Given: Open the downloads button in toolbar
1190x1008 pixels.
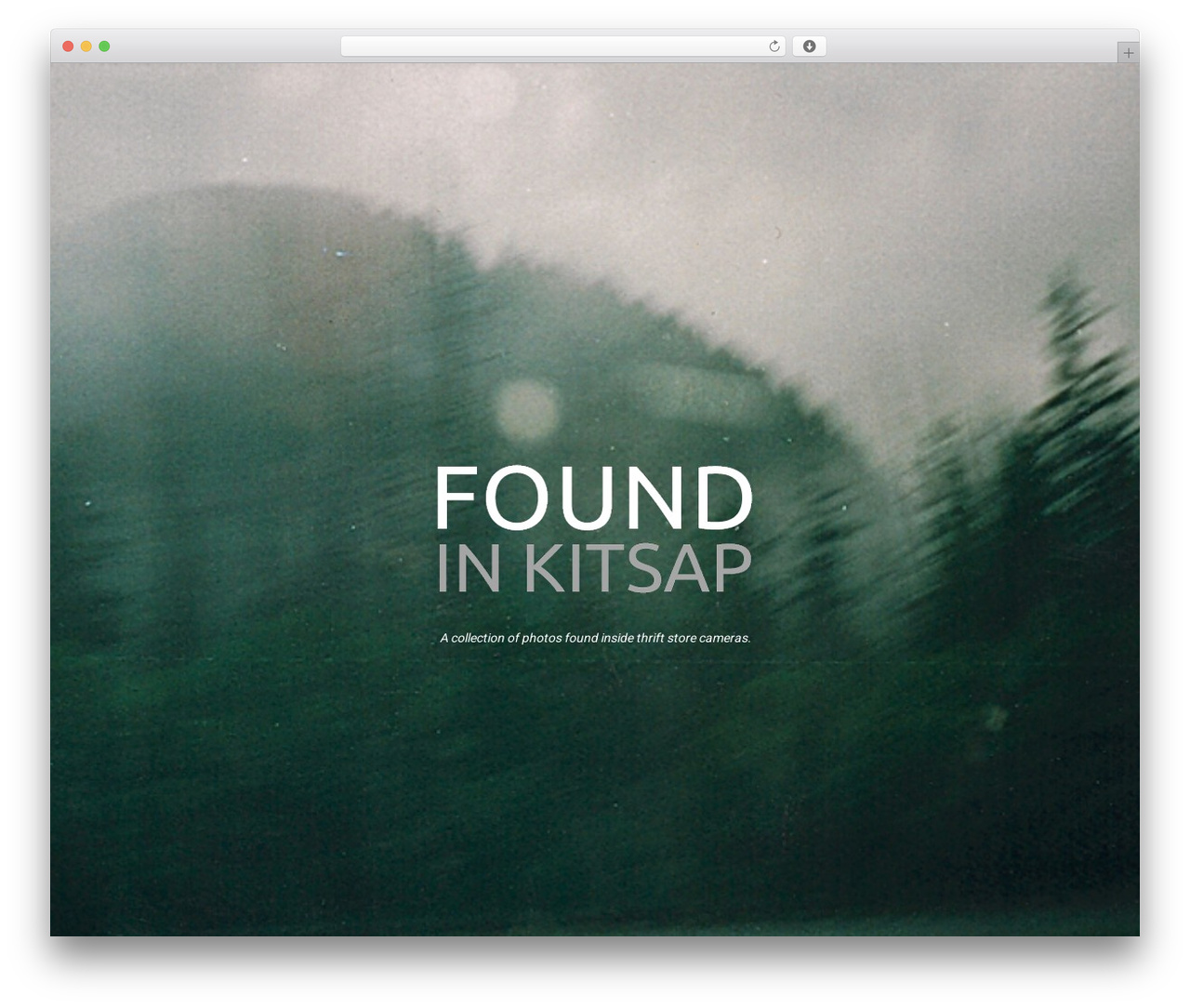Looking at the screenshot, I should coord(809,46).
